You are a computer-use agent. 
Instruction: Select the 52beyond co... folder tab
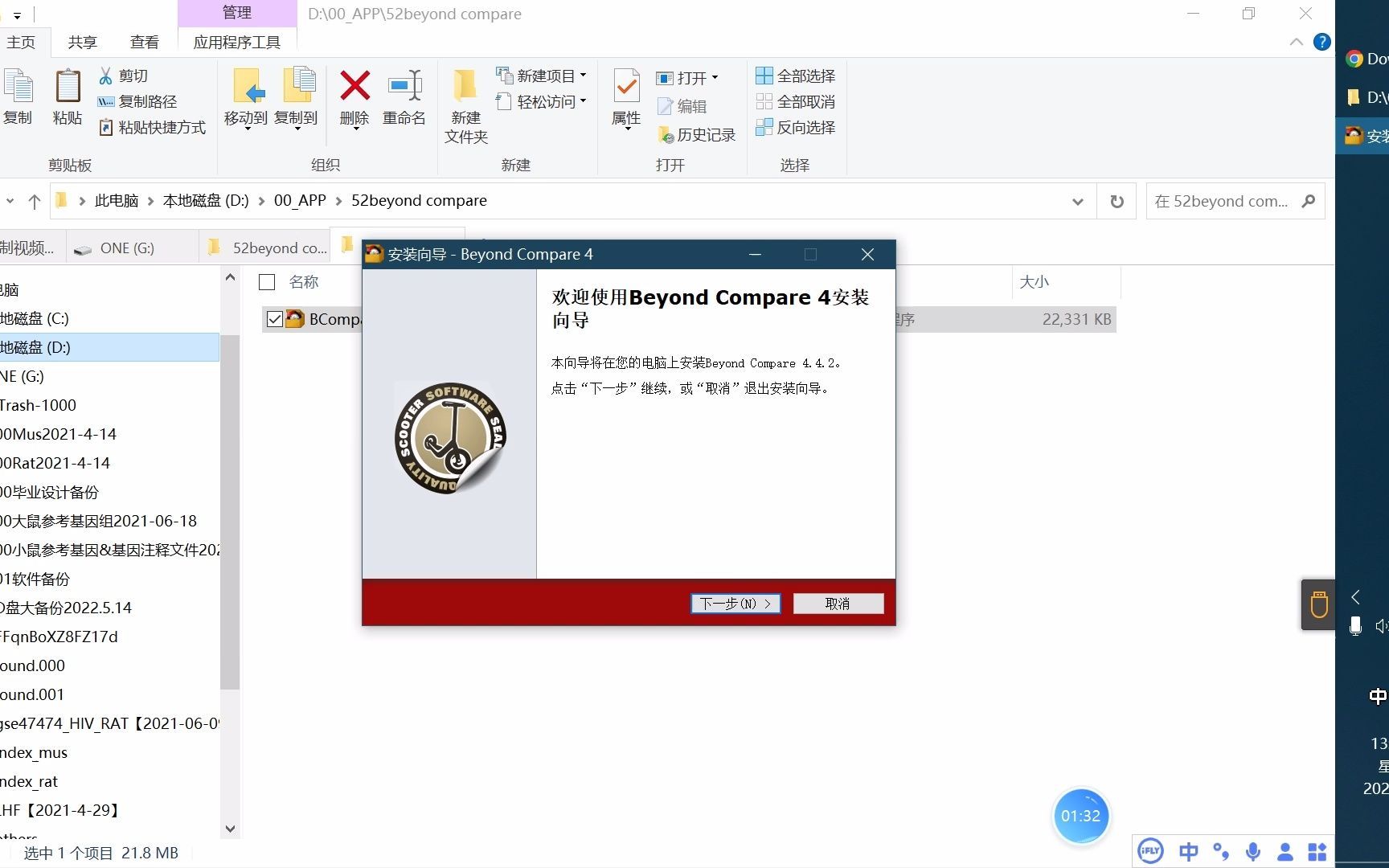tap(267, 248)
